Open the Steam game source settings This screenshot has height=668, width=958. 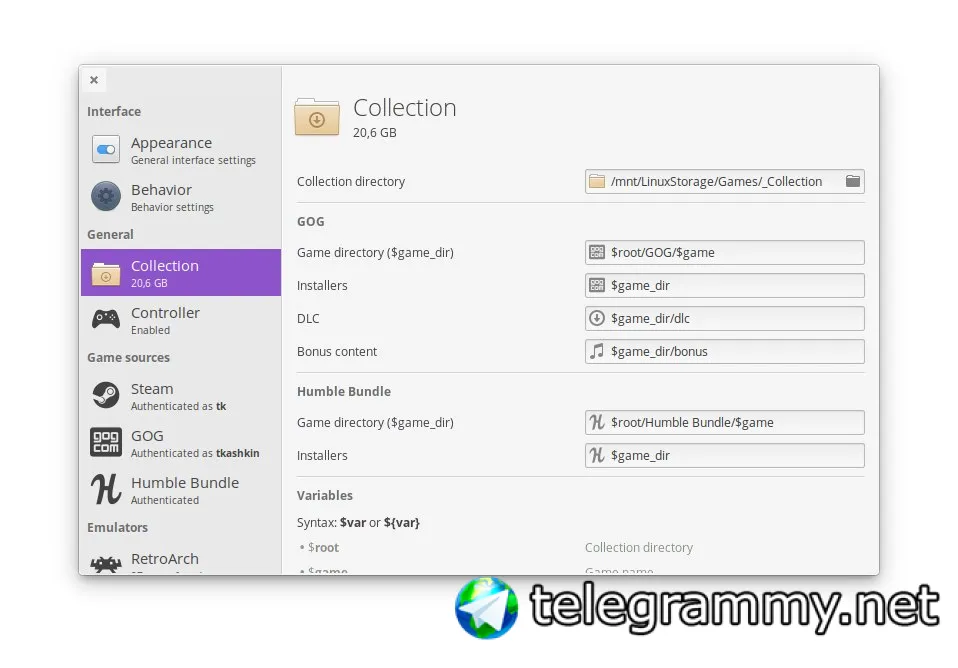[x=181, y=396]
